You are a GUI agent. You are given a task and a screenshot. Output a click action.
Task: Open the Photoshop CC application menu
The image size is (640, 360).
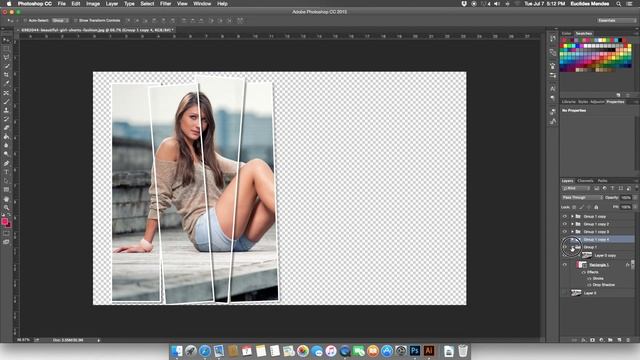35,4
